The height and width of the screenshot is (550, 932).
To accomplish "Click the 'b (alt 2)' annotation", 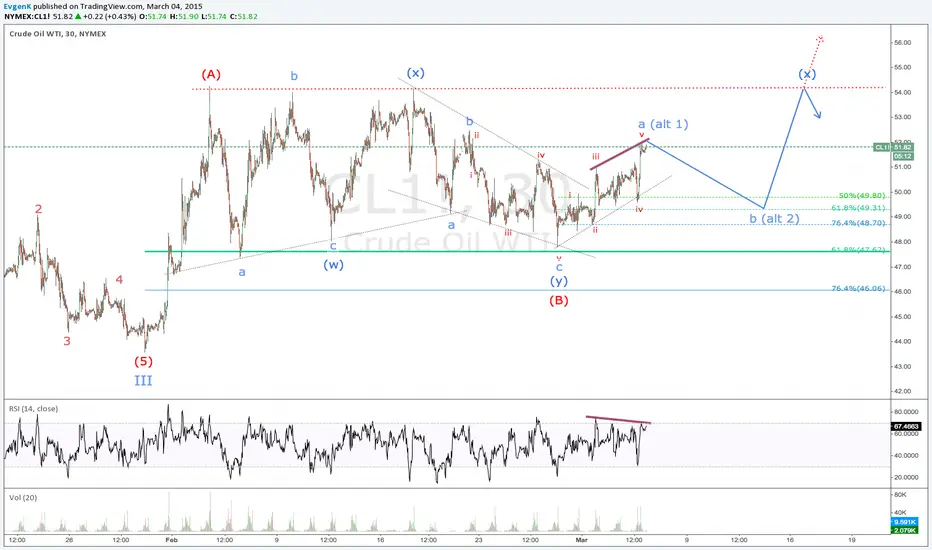I will (774, 219).
